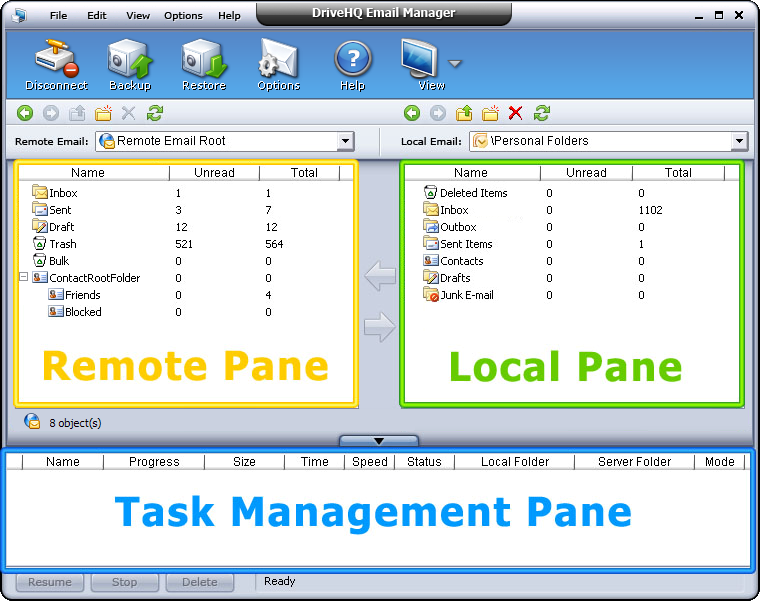Viewport: 760px width, 601px height.
Task: Open the Restore tool
Action: [x=203, y=61]
